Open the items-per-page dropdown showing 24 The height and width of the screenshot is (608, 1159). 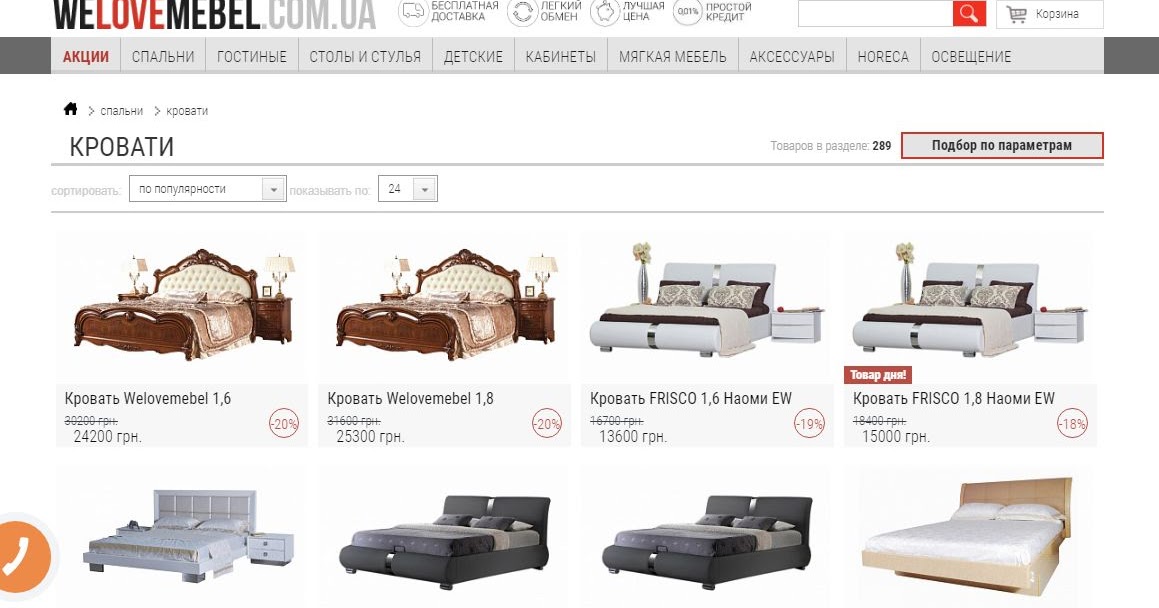[407, 188]
